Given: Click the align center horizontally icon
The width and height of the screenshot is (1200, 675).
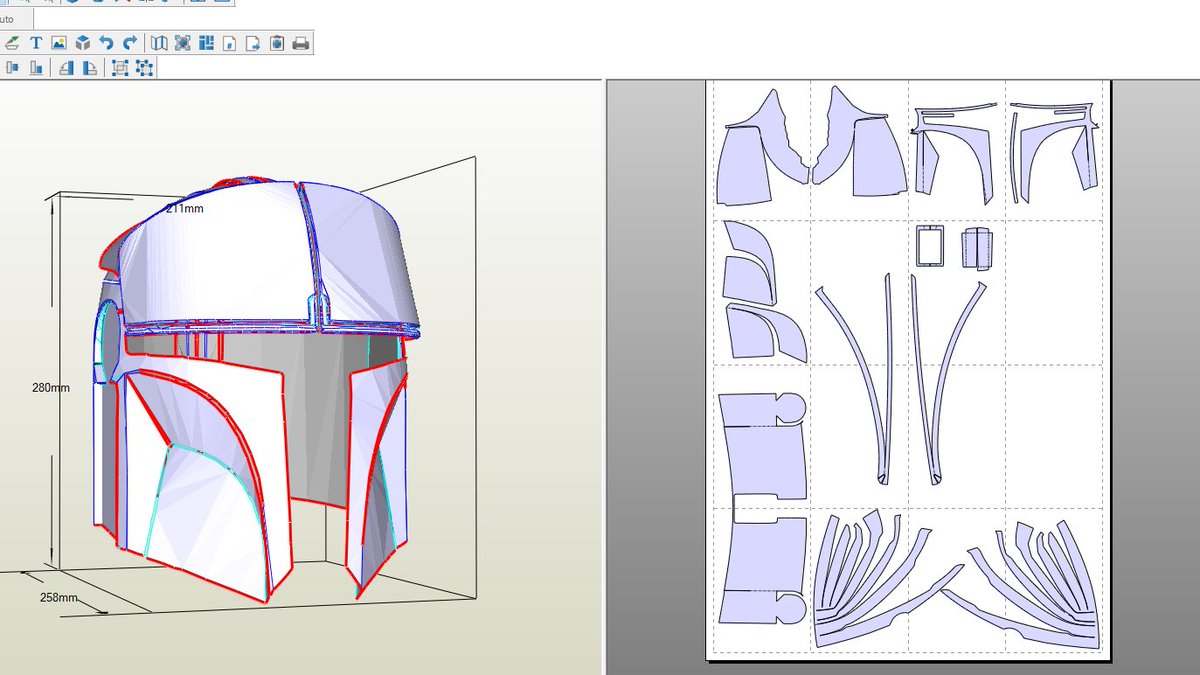Looking at the screenshot, I should [13, 68].
